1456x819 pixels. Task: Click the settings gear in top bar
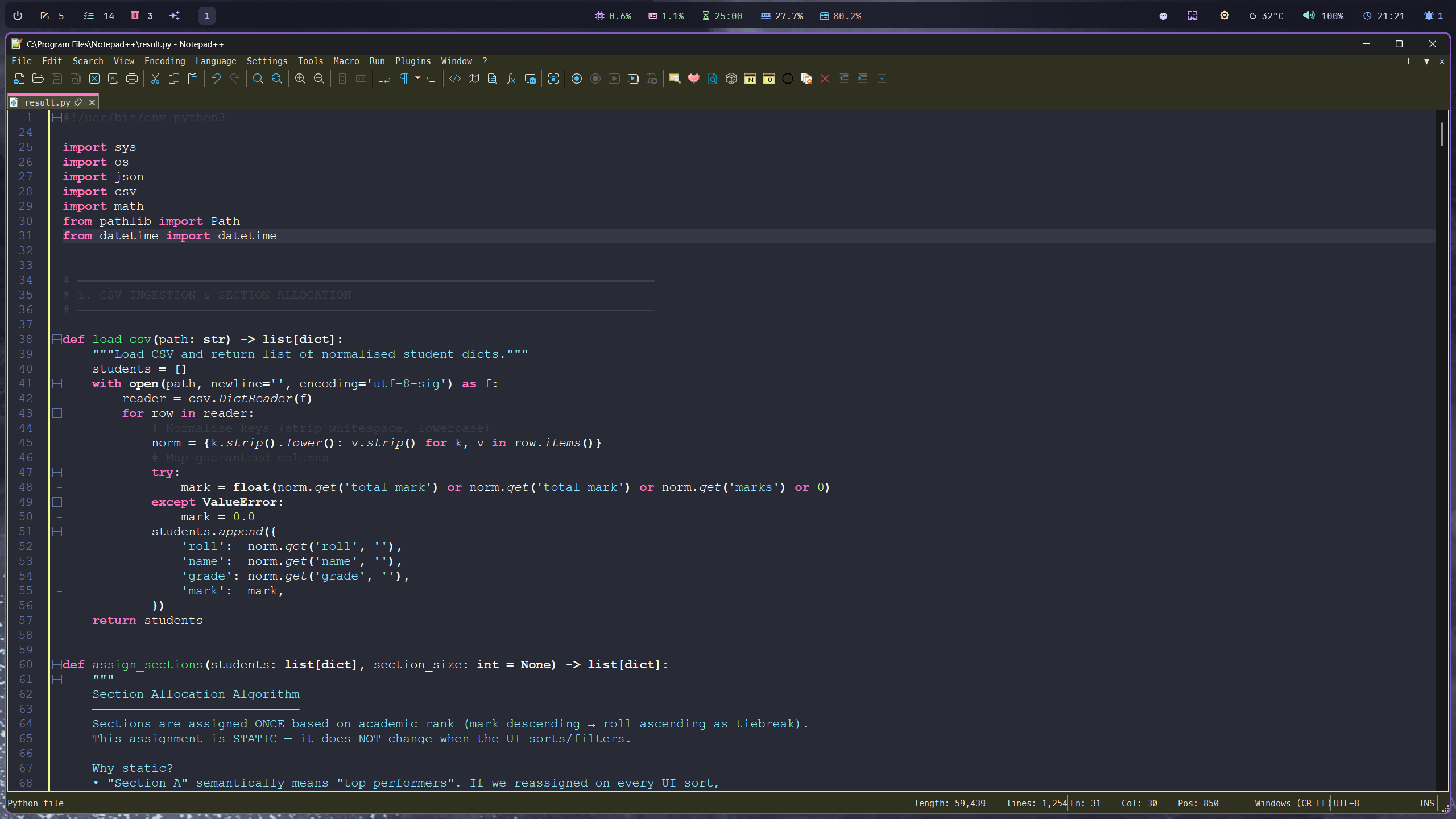point(1225,16)
